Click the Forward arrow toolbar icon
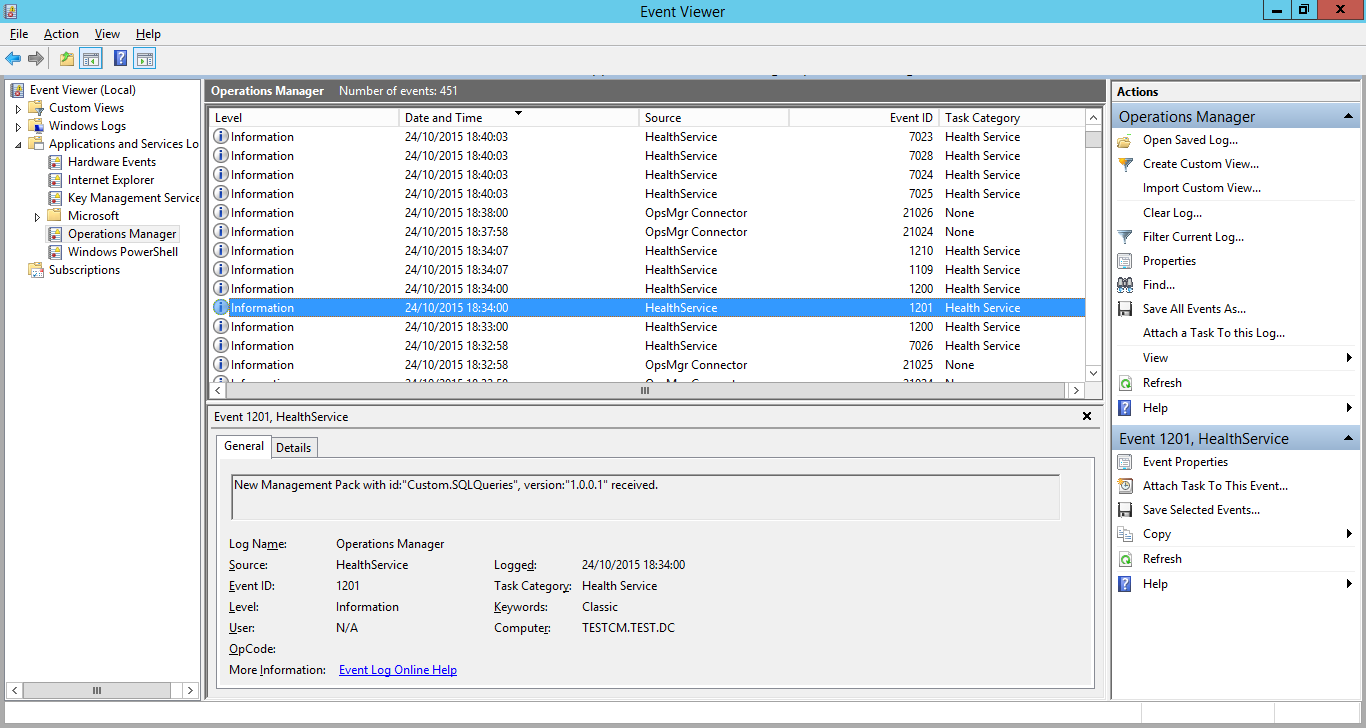1366x728 pixels. point(36,59)
